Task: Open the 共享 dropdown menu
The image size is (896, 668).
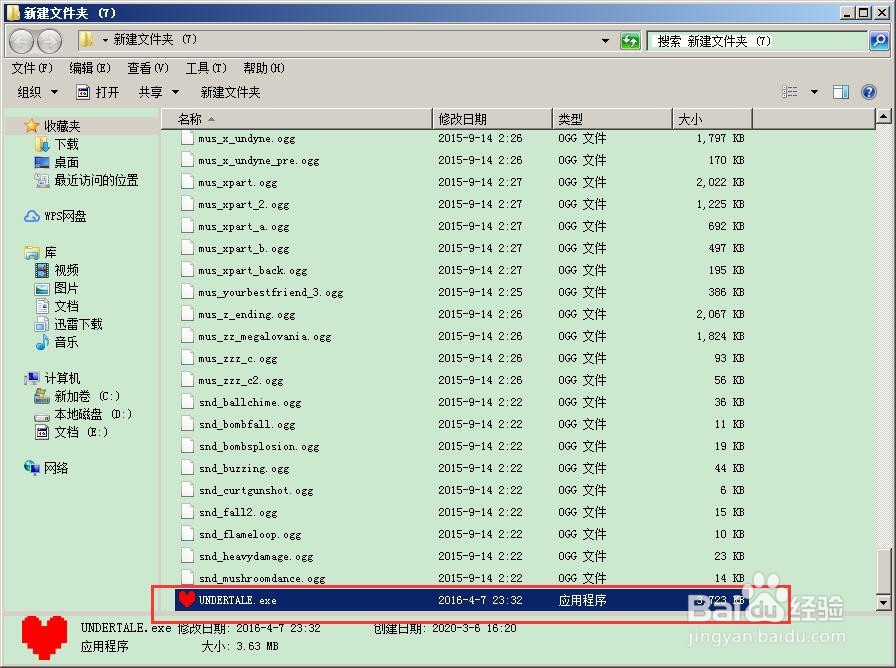Action: (159, 92)
